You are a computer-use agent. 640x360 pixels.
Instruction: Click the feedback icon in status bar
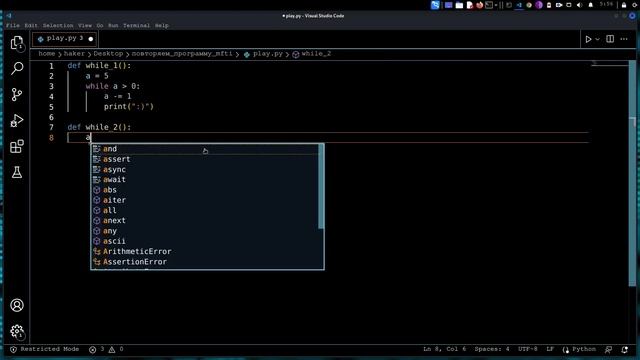608,349
